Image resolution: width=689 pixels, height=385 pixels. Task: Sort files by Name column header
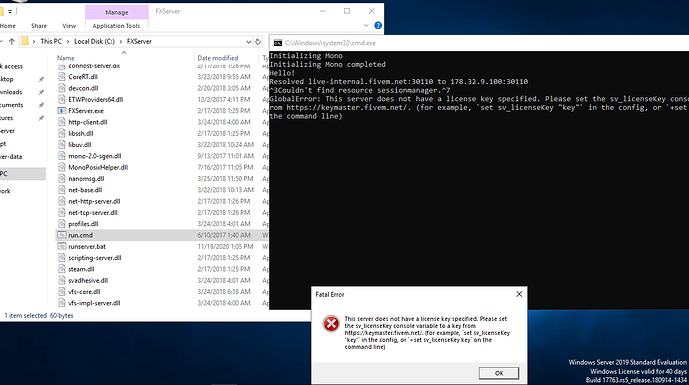tap(66, 58)
